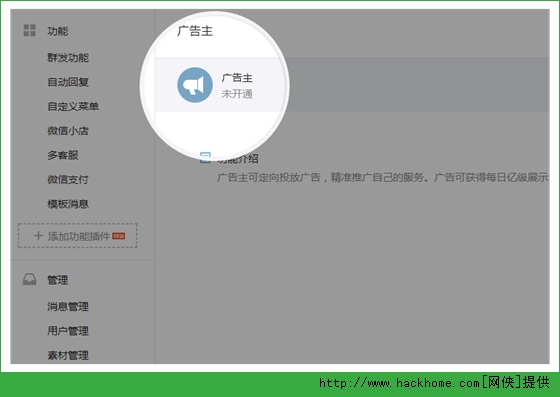This screenshot has height=397, width=560.
Task: Click the 广告主 page title
Action: (x=195, y=31)
